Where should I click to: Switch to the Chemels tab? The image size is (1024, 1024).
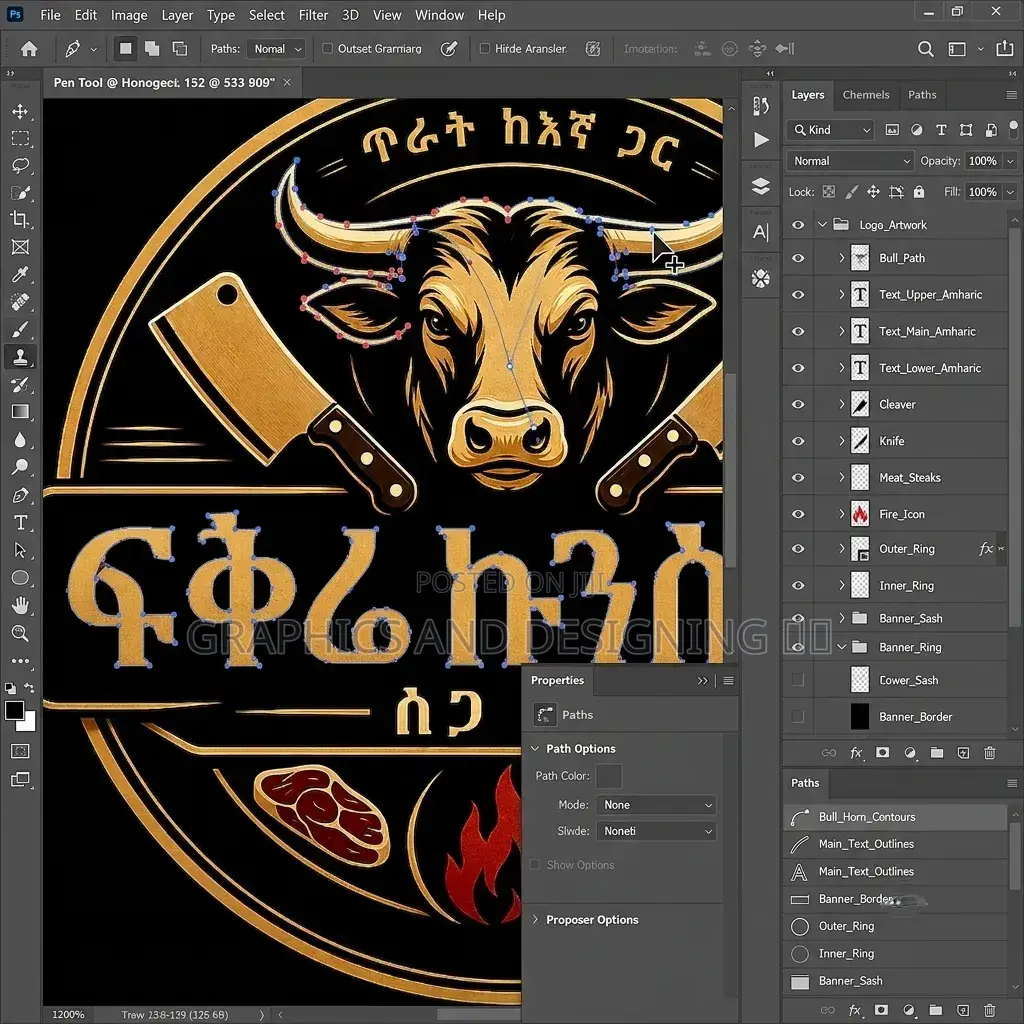tap(865, 95)
